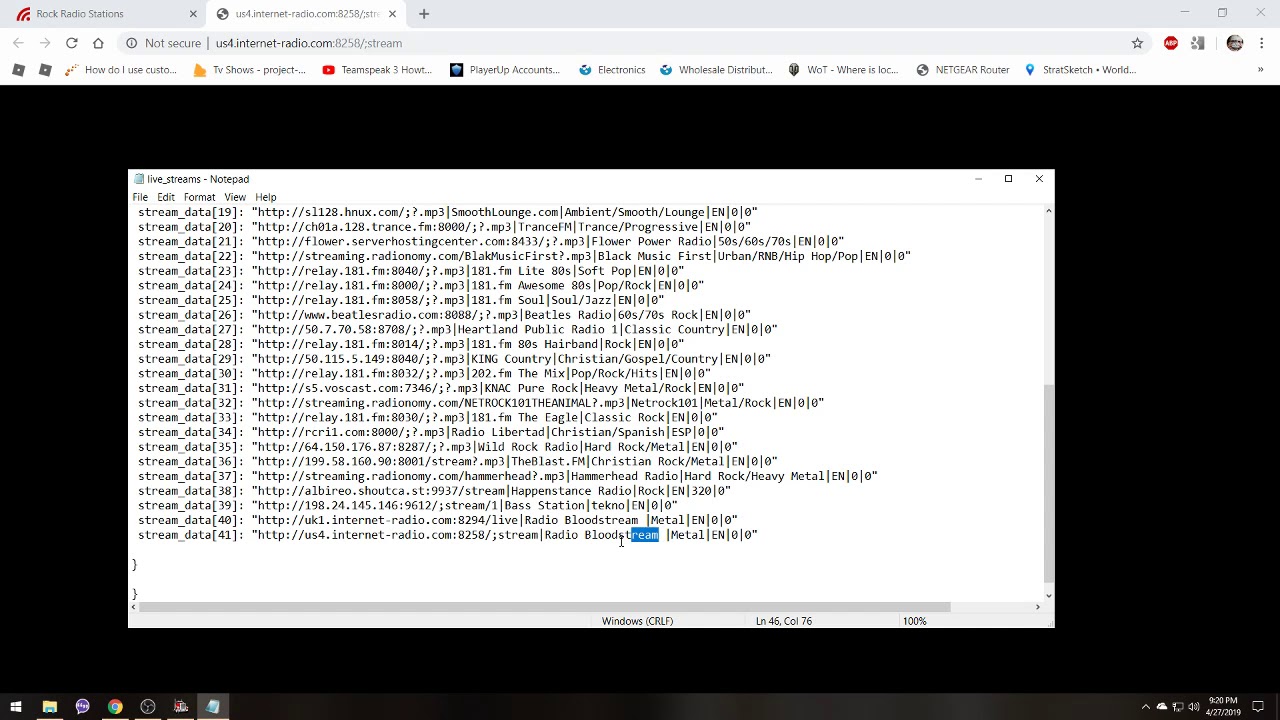The image size is (1280, 720).
Task: Open Google Chrome from the taskbar
Action: point(115,707)
